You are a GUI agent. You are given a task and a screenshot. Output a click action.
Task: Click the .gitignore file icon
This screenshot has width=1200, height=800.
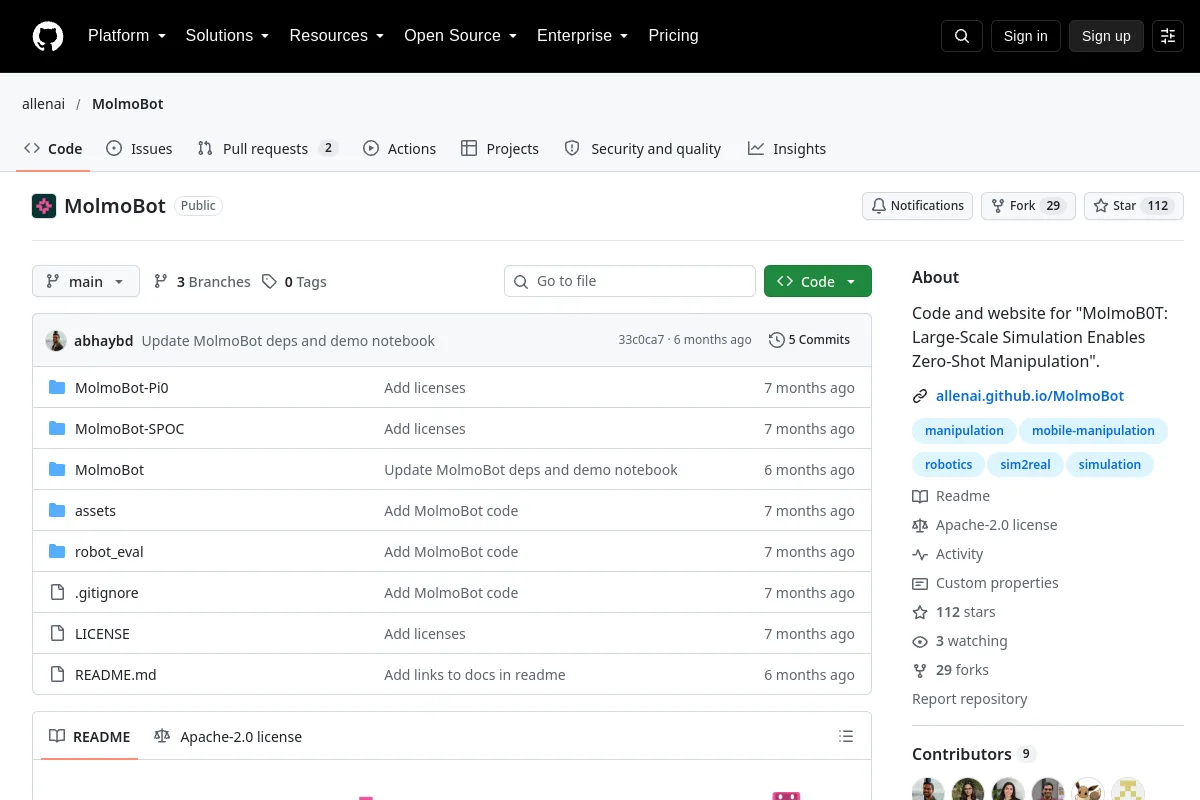click(x=57, y=593)
